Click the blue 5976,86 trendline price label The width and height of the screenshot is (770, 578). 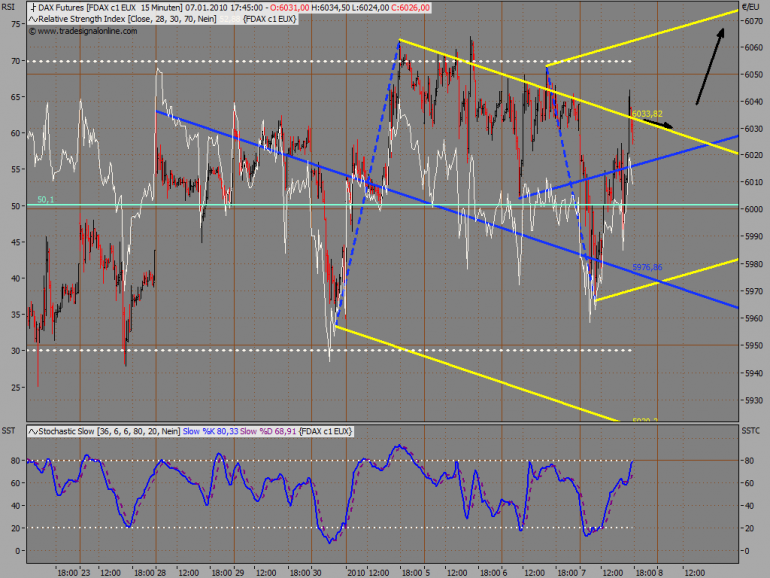[x=647, y=267]
